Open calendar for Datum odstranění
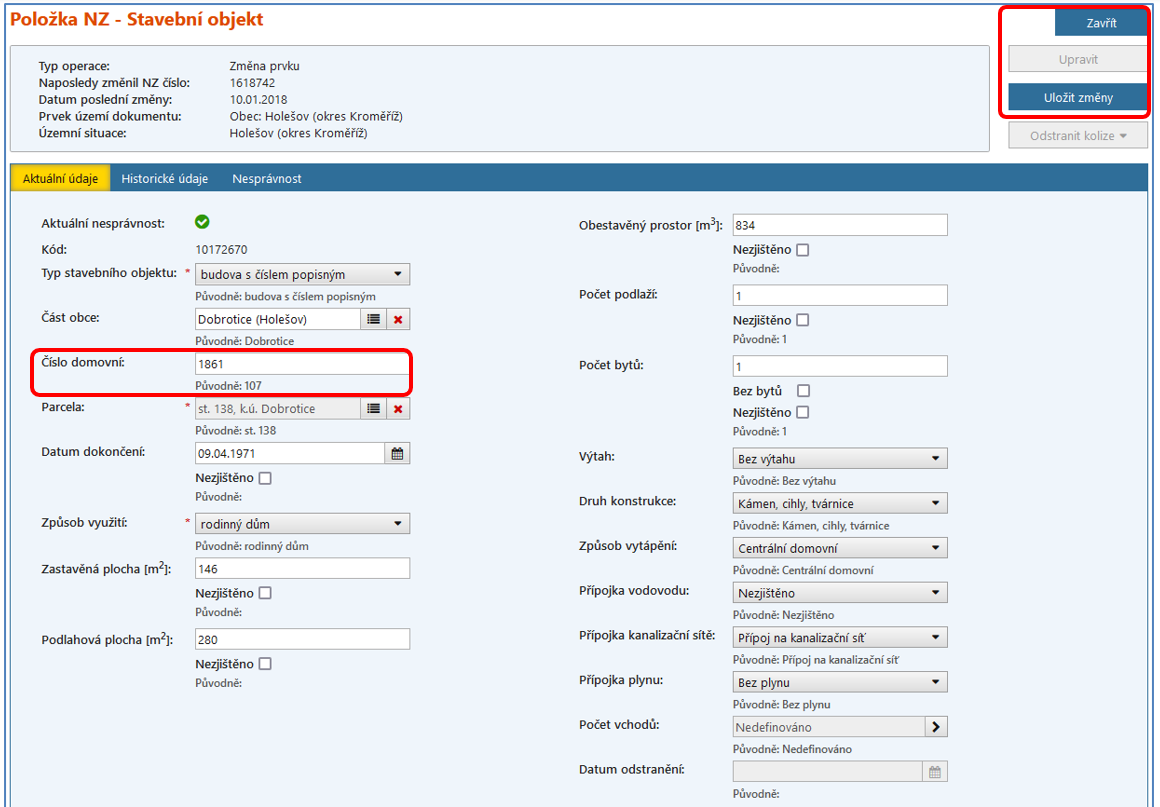The image size is (1160, 807). 934,772
